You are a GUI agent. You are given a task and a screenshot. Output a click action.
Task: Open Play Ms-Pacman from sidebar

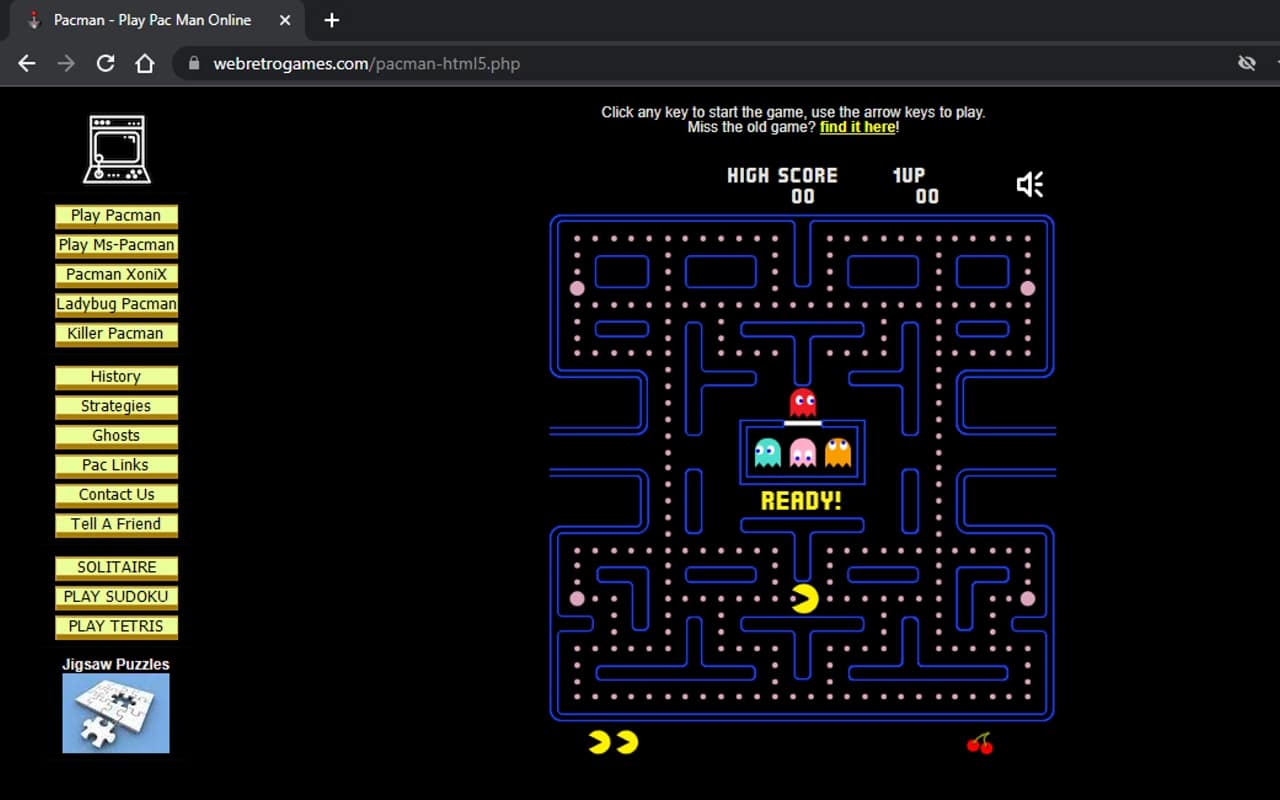point(116,246)
